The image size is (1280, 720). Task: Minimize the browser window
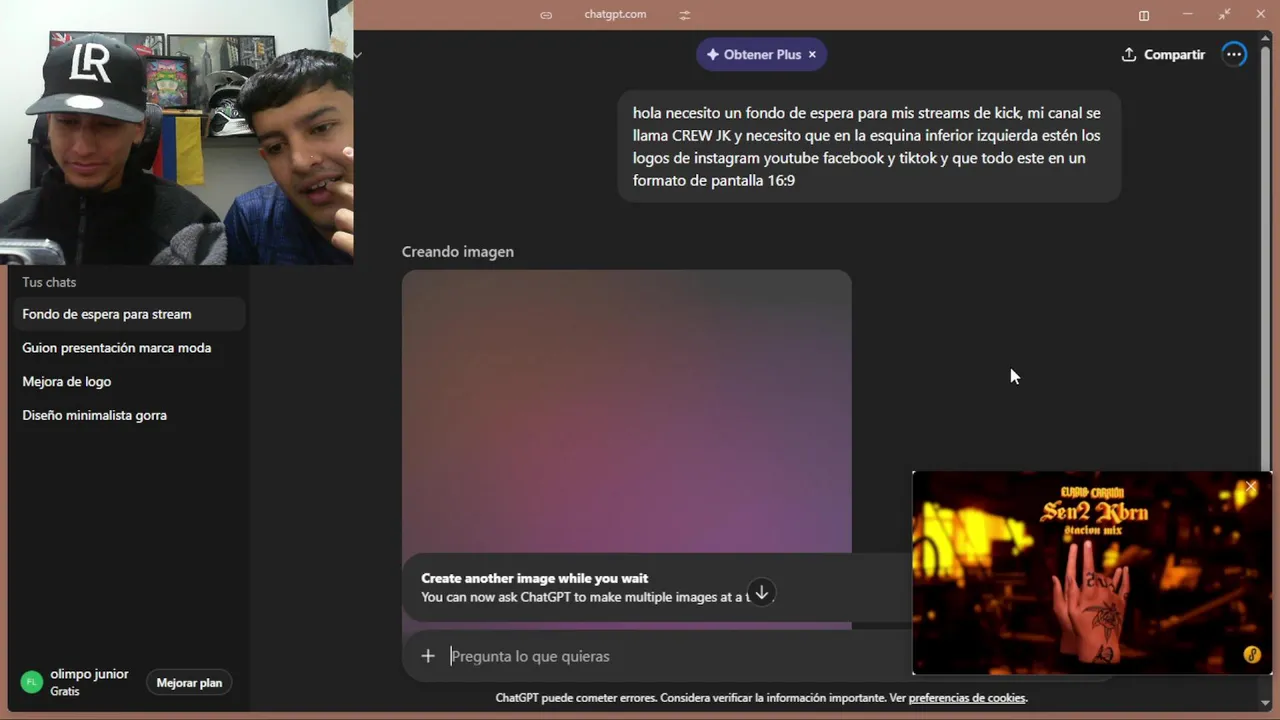point(1188,14)
